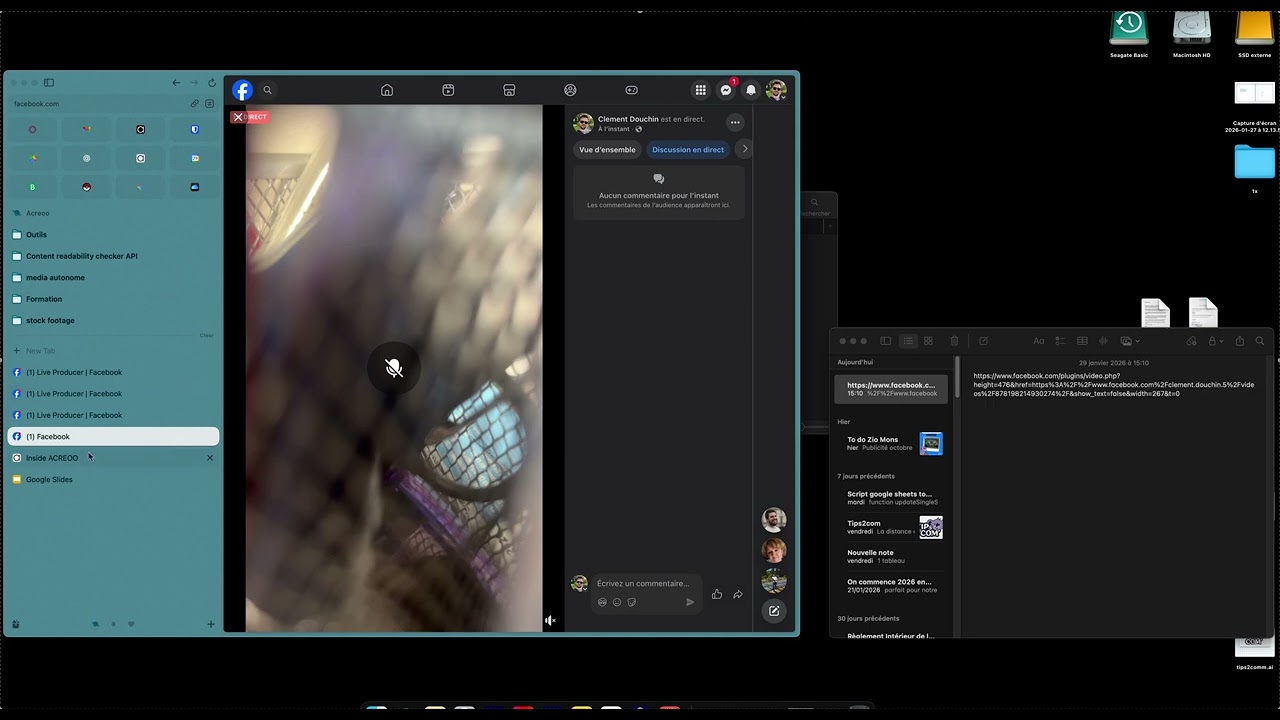Viewport: 1280px width, 720px height.
Task: Open the To do Zio Mons note
Action: [891, 443]
